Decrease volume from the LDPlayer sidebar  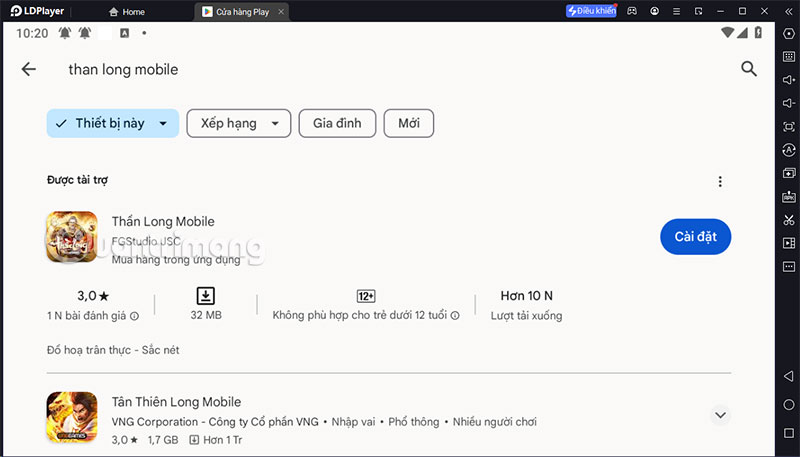click(x=789, y=103)
